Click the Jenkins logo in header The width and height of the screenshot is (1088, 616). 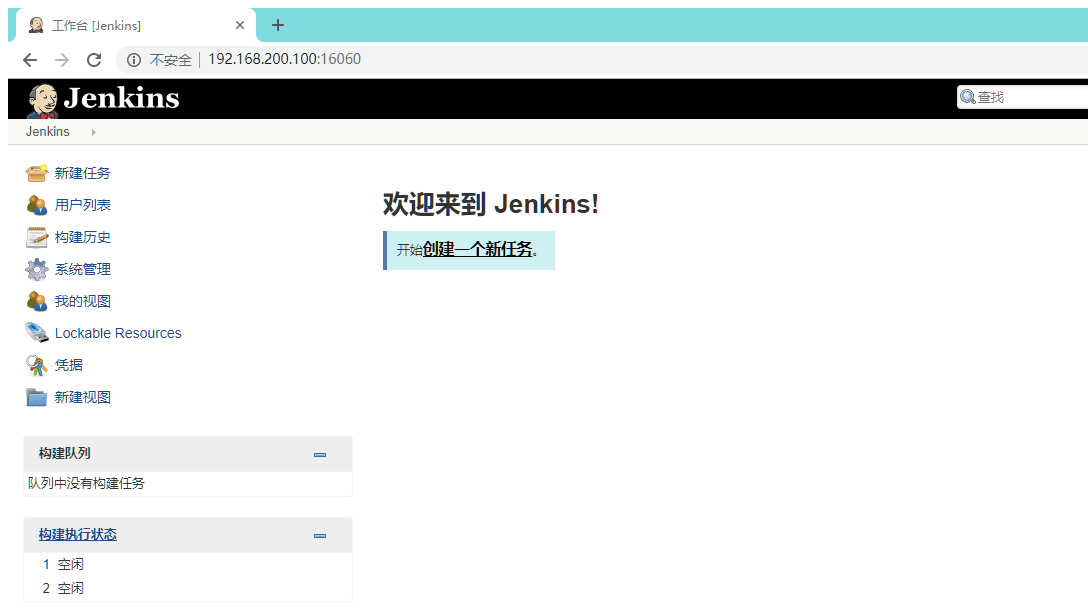tap(103, 98)
